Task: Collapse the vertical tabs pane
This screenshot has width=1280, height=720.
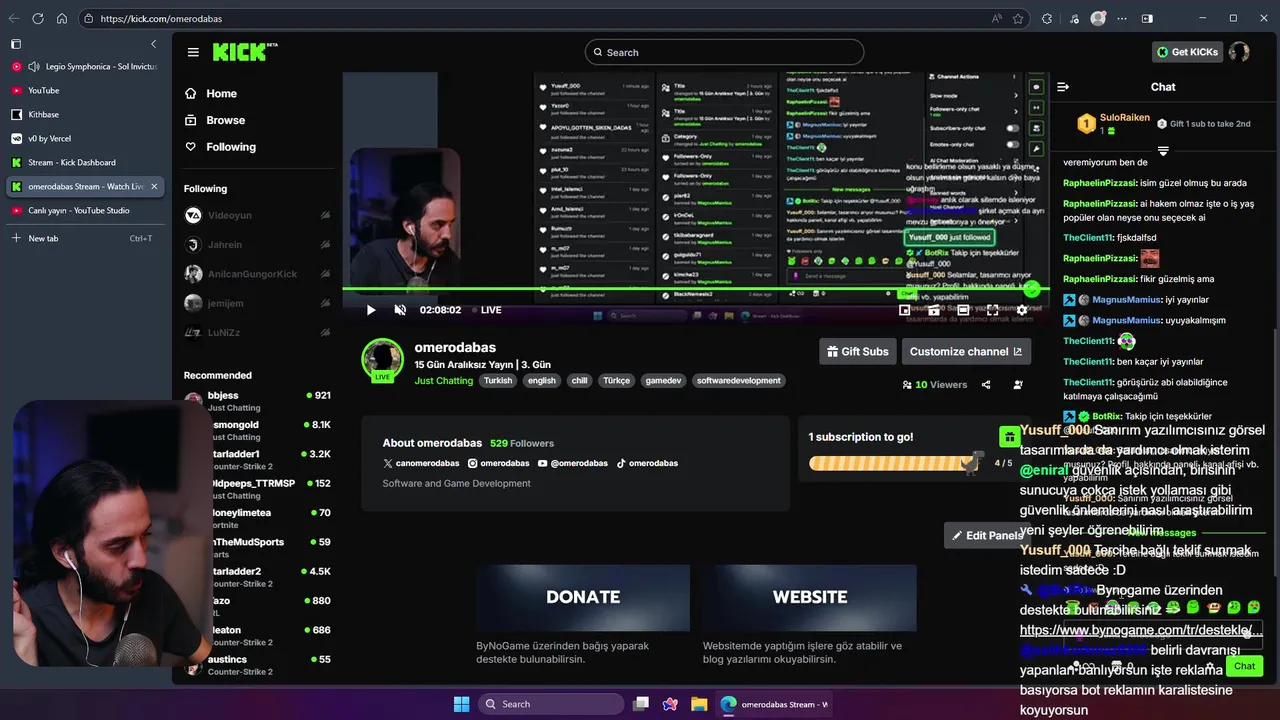Action: (x=153, y=44)
